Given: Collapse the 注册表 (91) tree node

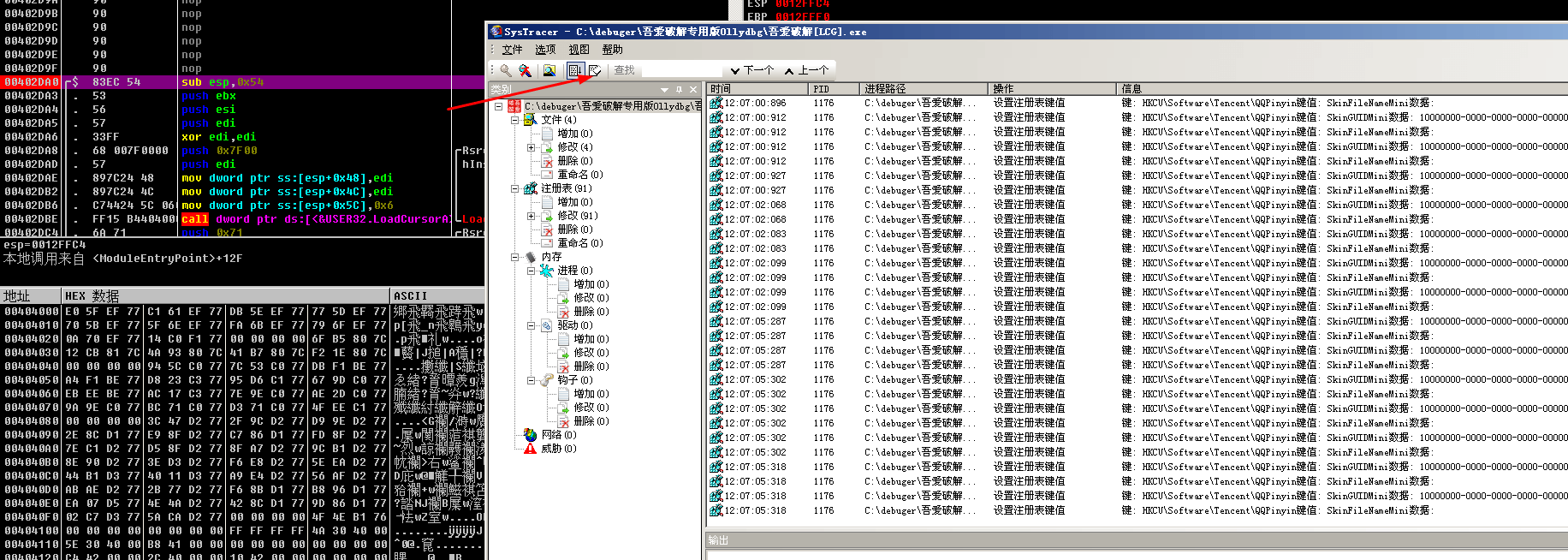Looking at the screenshot, I should (x=515, y=188).
